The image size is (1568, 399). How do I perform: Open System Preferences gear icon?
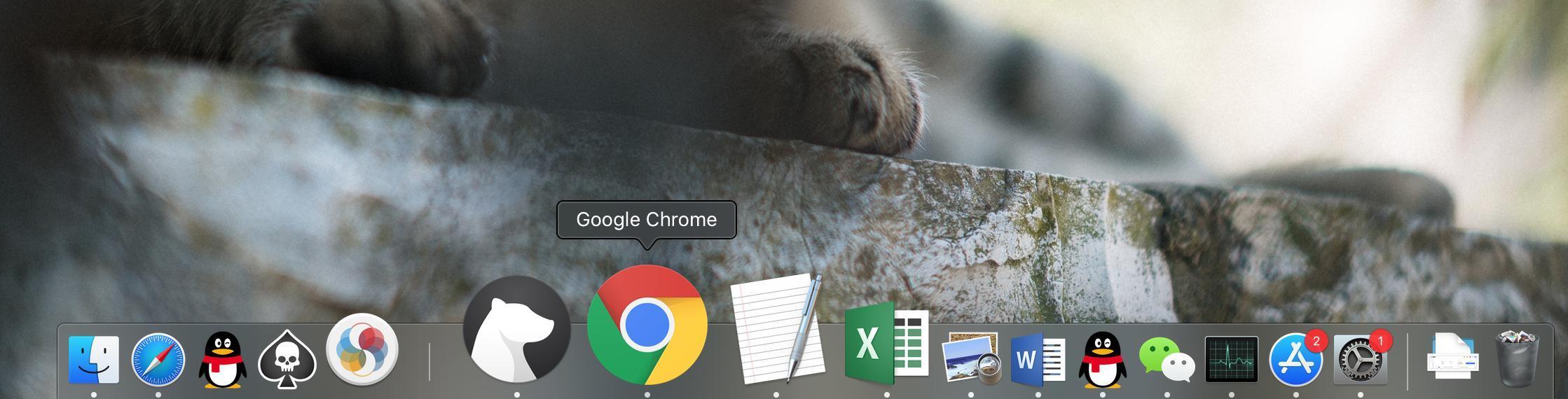(x=1361, y=358)
